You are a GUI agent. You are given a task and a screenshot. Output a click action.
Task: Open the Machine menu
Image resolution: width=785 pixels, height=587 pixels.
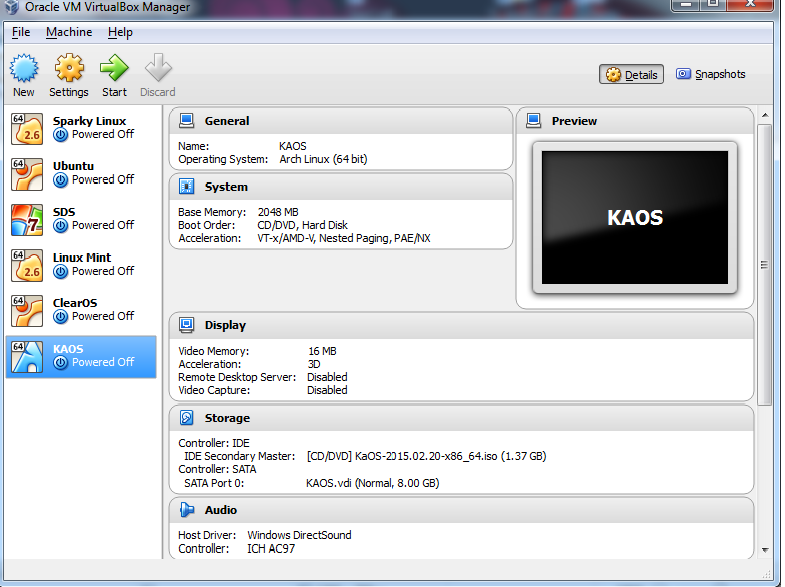[x=69, y=32]
